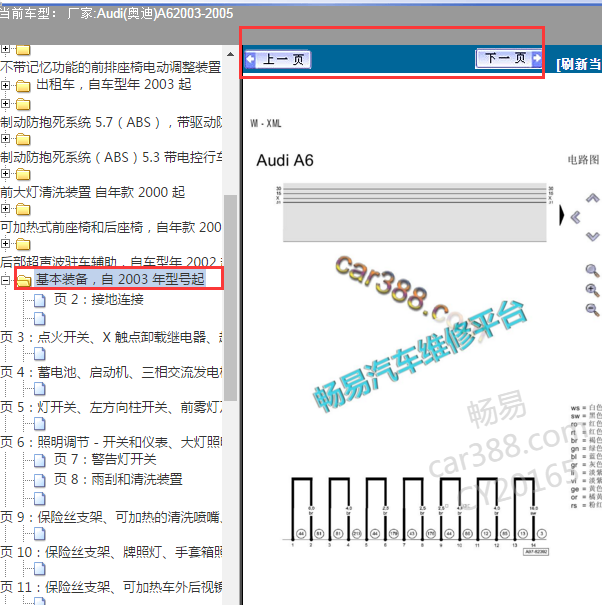
Task: Expand the 可加热式前座椅和后座椅 folder
Action: tap(5, 208)
